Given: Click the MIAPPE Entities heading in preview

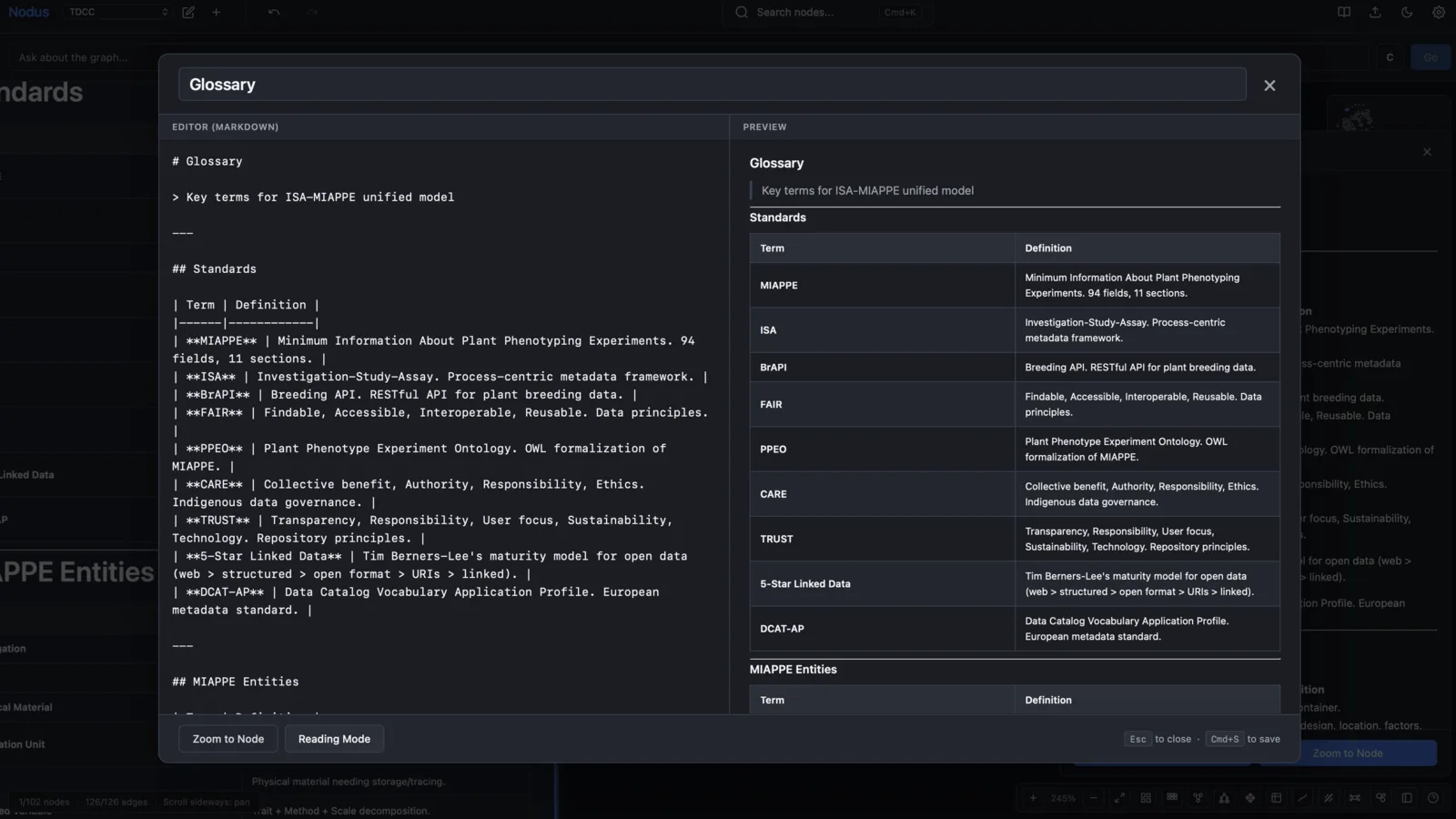Looking at the screenshot, I should click(794, 670).
